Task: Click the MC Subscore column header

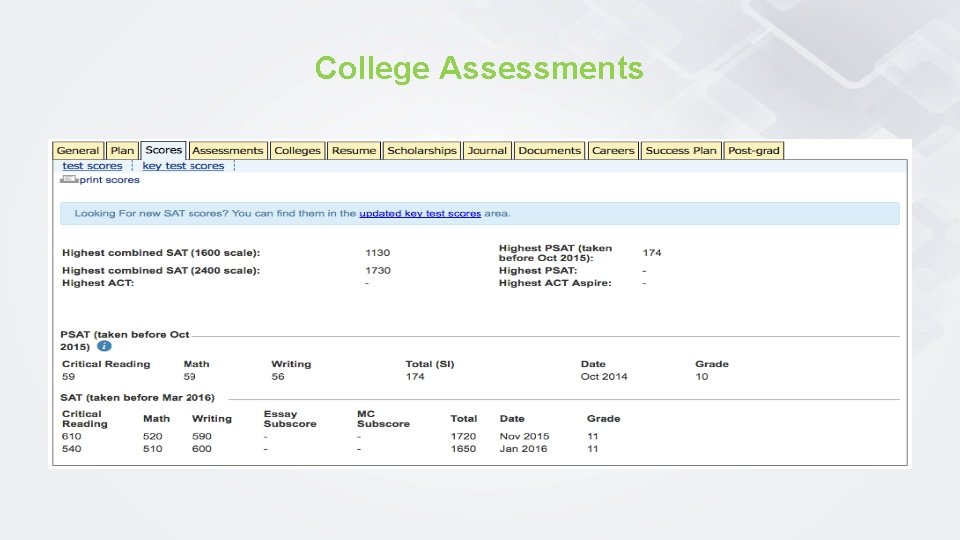Action: [x=383, y=419]
